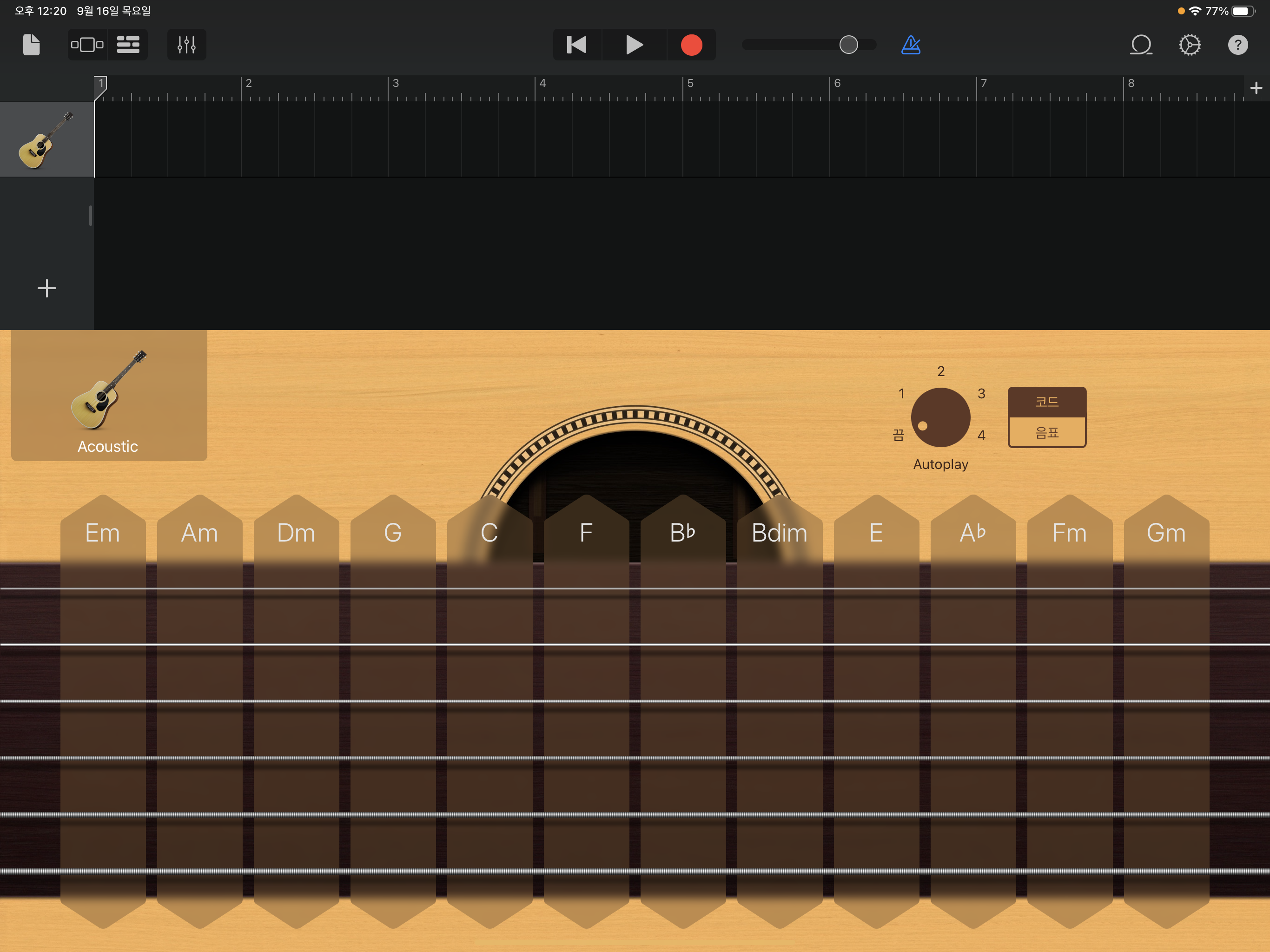The image size is (1270, 952).
Task: Switch to Tracks view icon
Action: click(x=128, y=45)
